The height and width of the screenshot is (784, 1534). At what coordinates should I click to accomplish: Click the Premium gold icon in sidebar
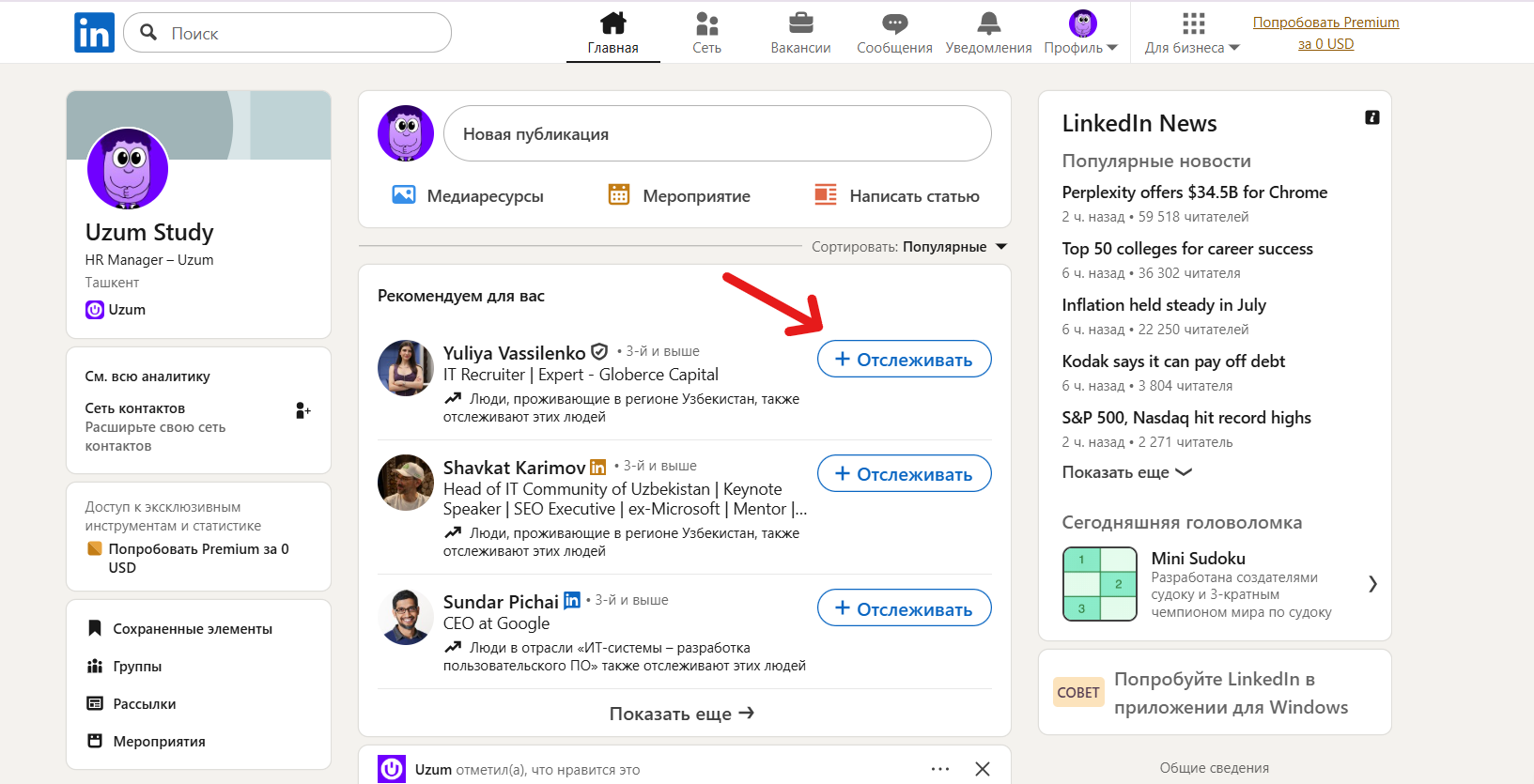click(94, 548)
